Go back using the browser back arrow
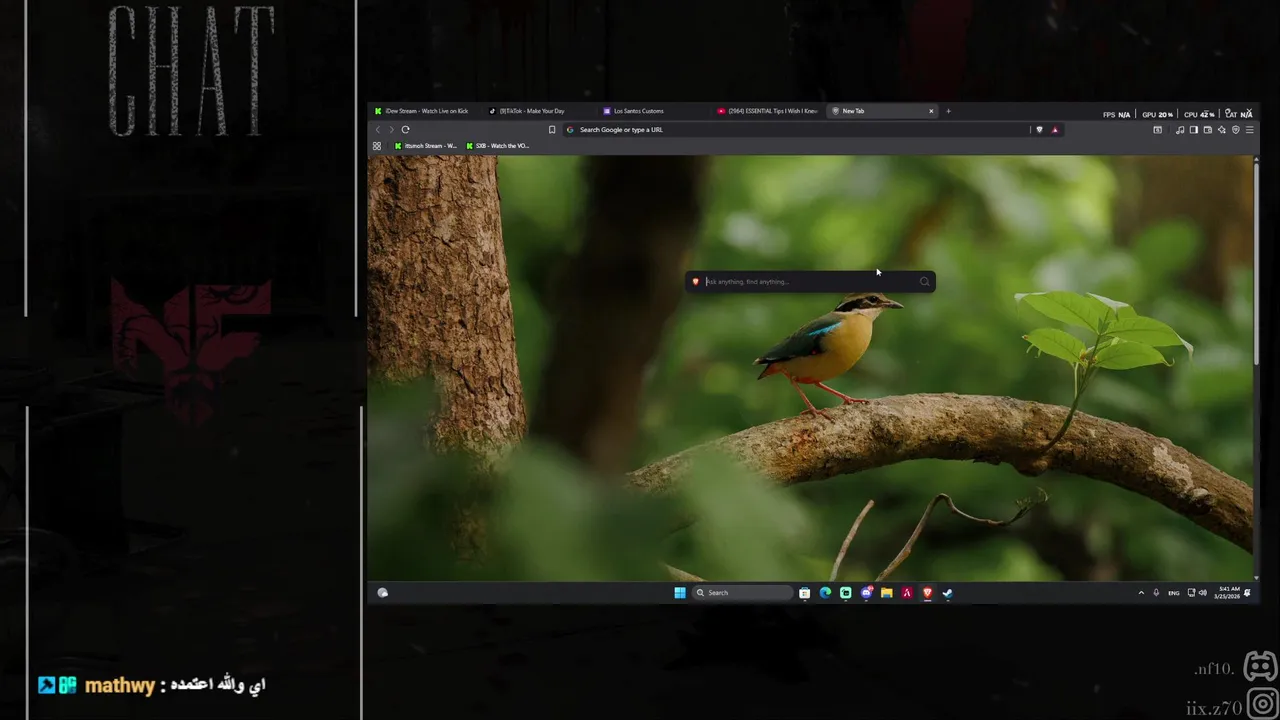This screenshot has width=1280, height=720. (378, 129)
